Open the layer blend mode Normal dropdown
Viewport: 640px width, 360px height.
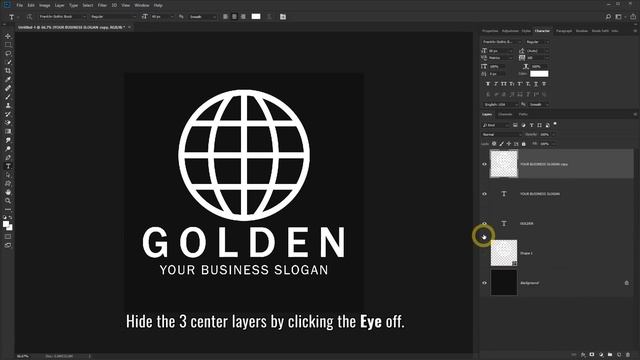coord(502,134)
